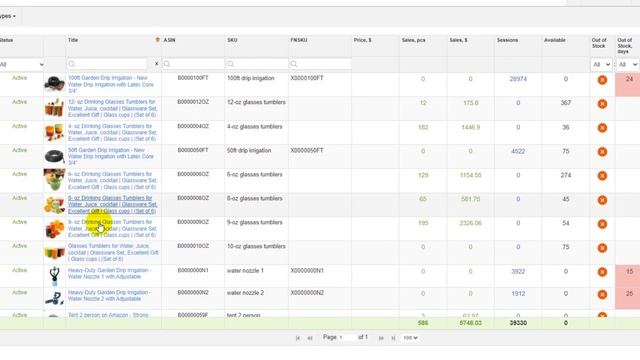This screenshot has width=640, height=360.
Task: Click out-of-stock icon for 100ft drip irrigation
Action: pyautogui.click(x=602, y=80)
